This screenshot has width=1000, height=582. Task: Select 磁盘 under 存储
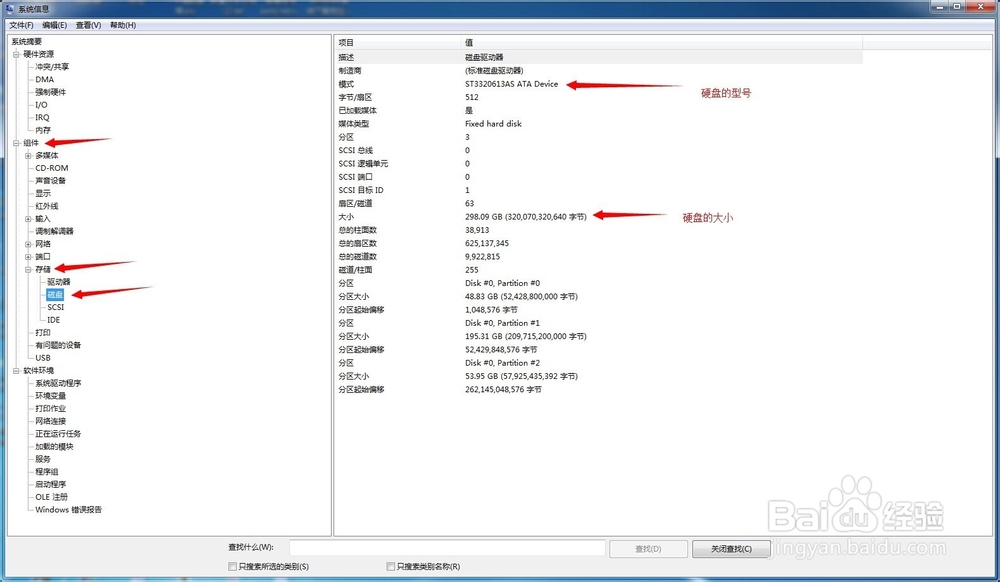[x=55, y=295]
